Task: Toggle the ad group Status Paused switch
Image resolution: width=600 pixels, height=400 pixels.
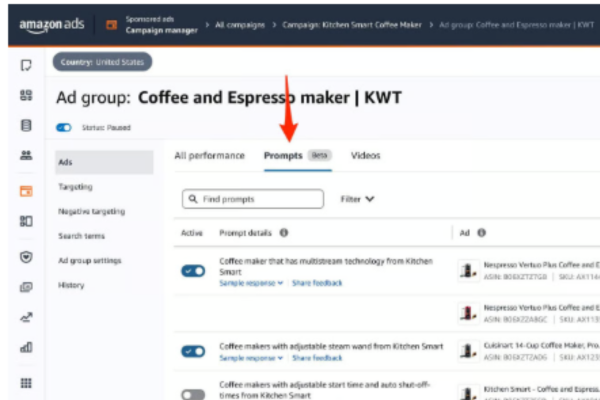Action: point(65,128)
